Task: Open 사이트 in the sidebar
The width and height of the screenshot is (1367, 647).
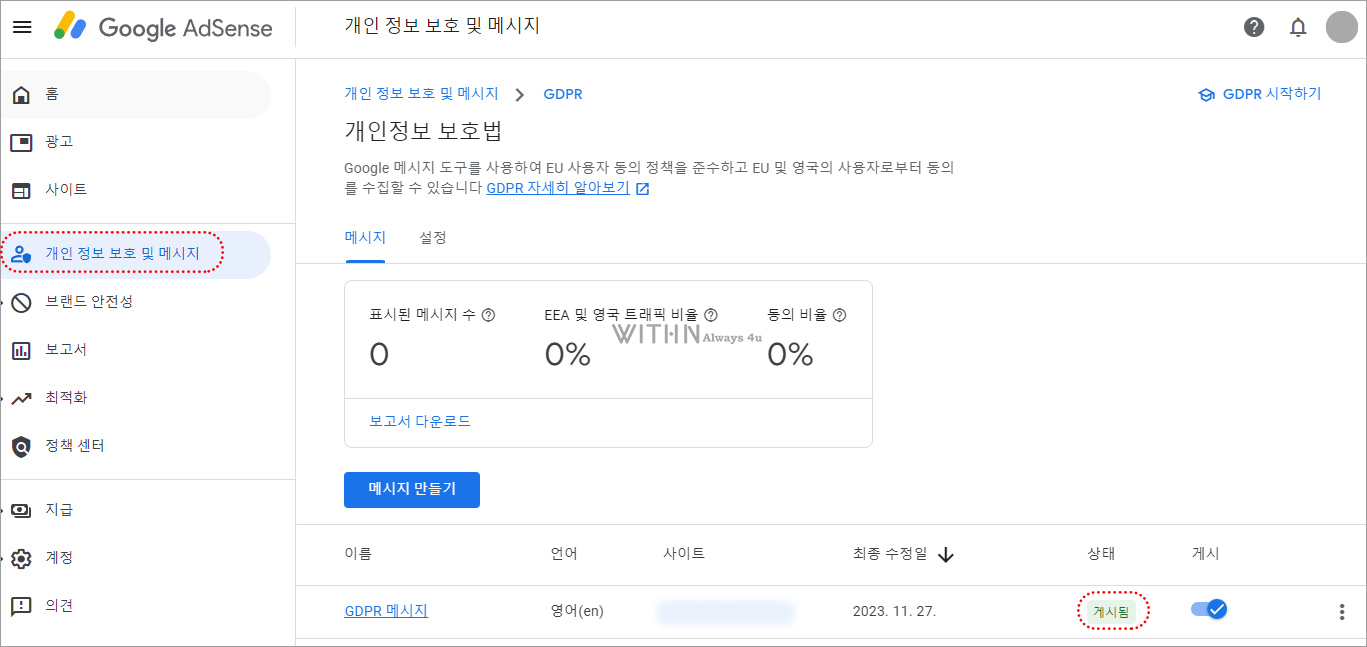Action: (135, 190)
